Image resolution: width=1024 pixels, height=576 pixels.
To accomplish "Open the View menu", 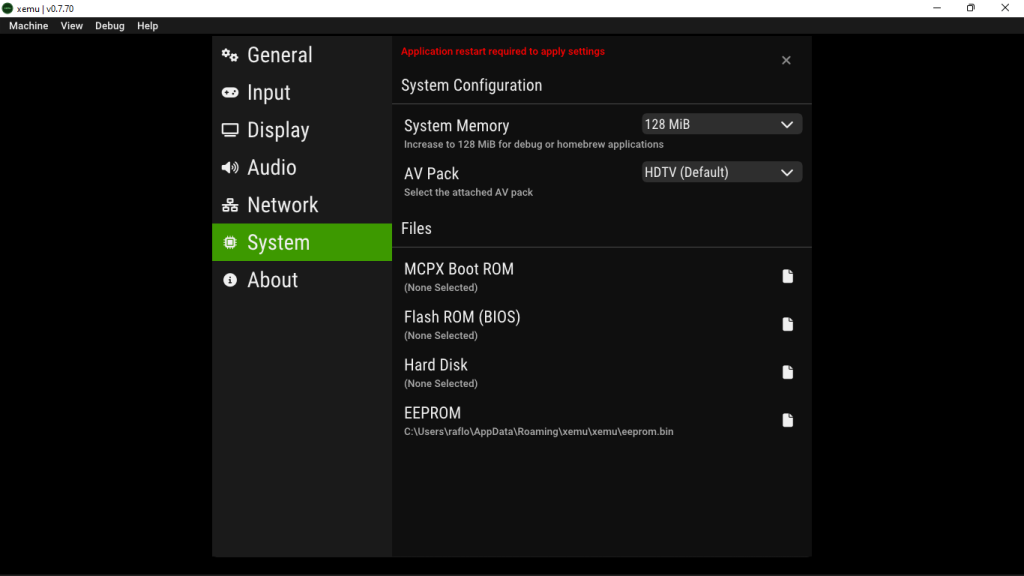I will tap(71, 25).
